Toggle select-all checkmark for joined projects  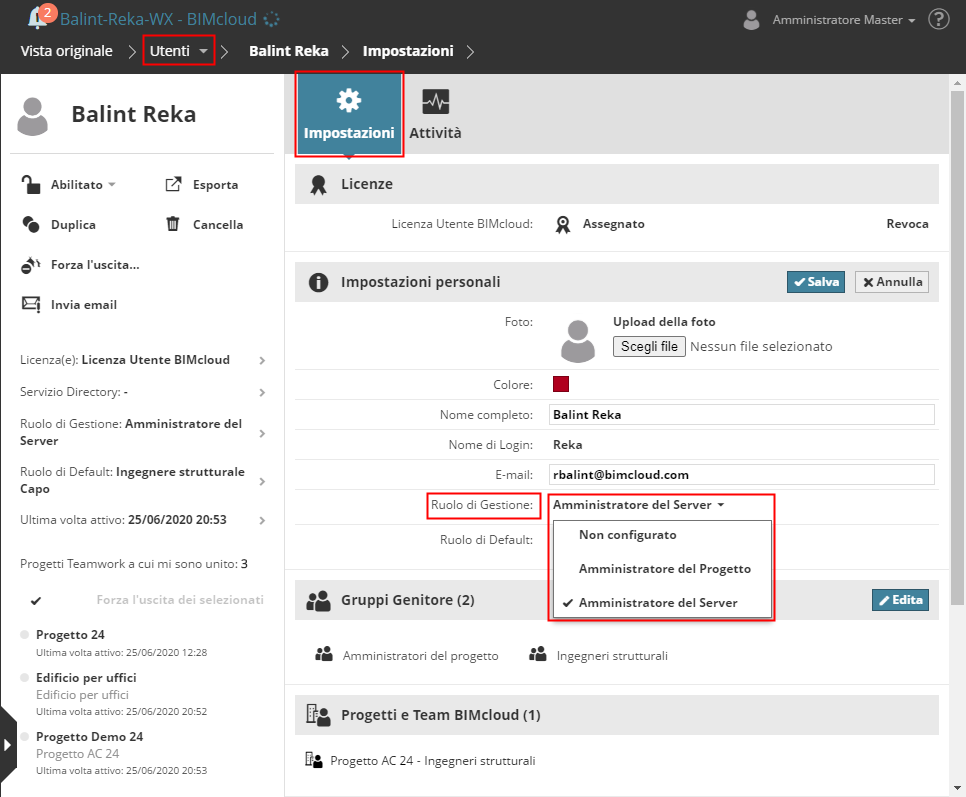coord(36,601)
